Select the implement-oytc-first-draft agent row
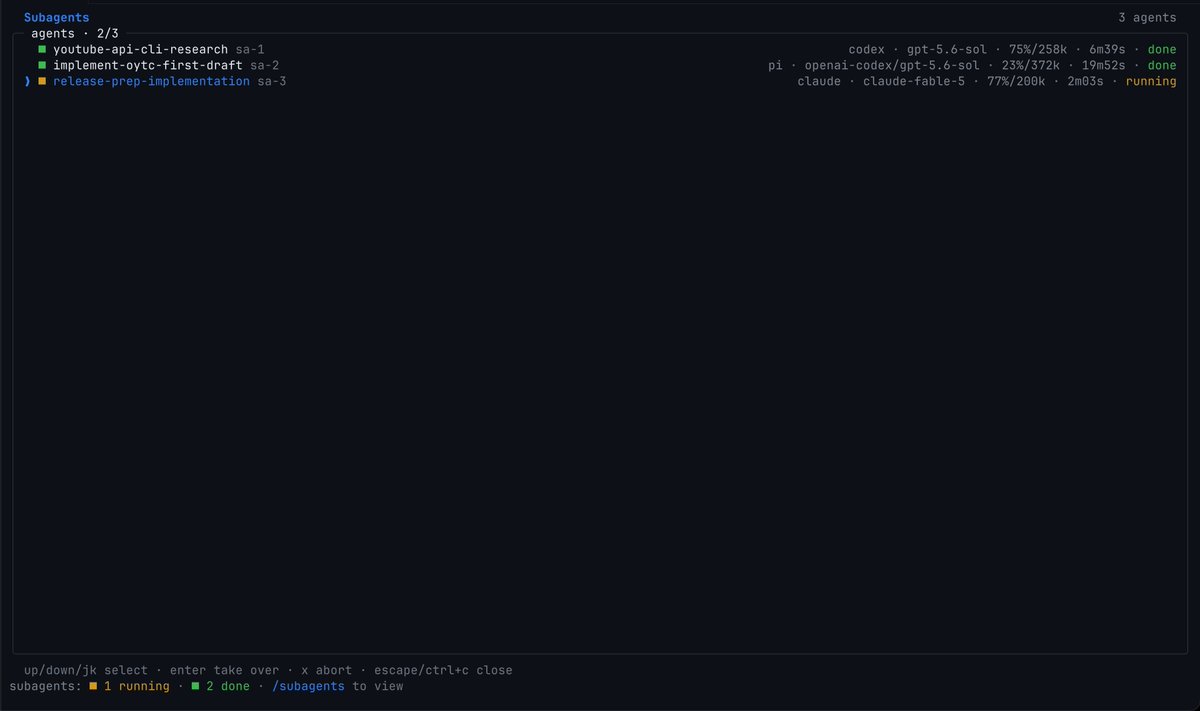Screen dimensions: 1200x711 tap(600, 65)
